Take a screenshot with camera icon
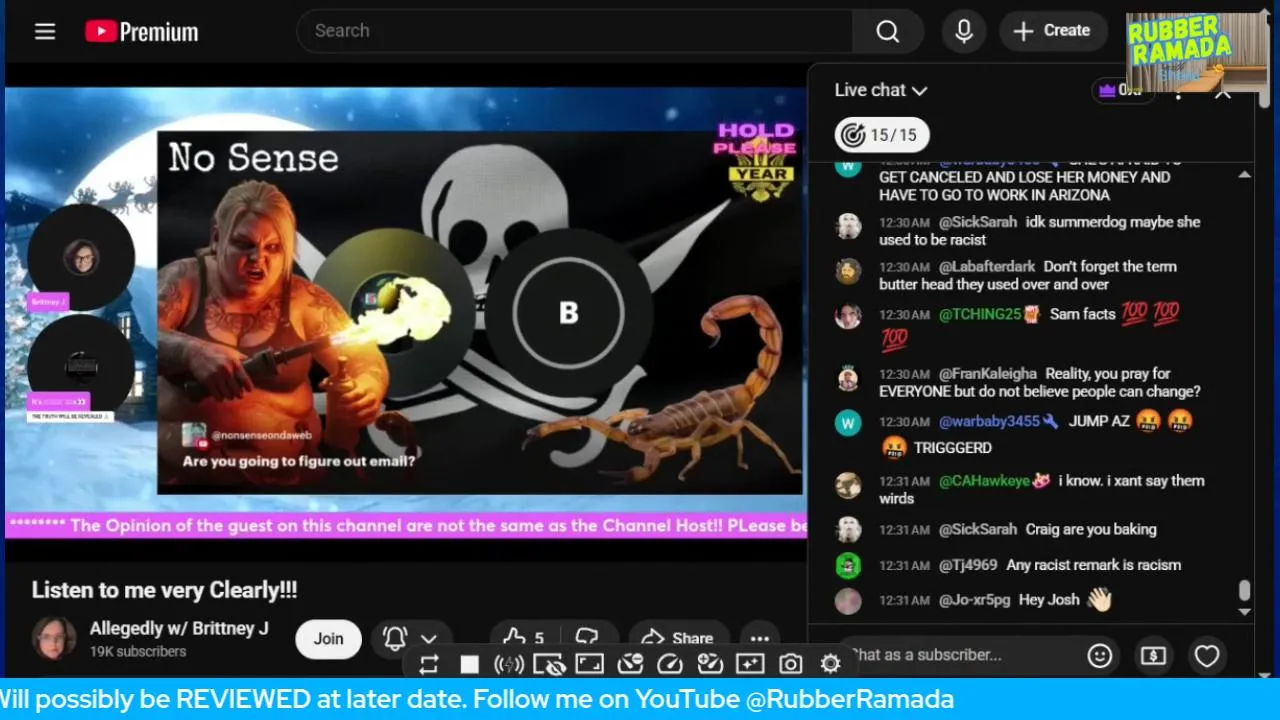The height and width of the screenshot is (720, 1280). click(x=791, y=664)
